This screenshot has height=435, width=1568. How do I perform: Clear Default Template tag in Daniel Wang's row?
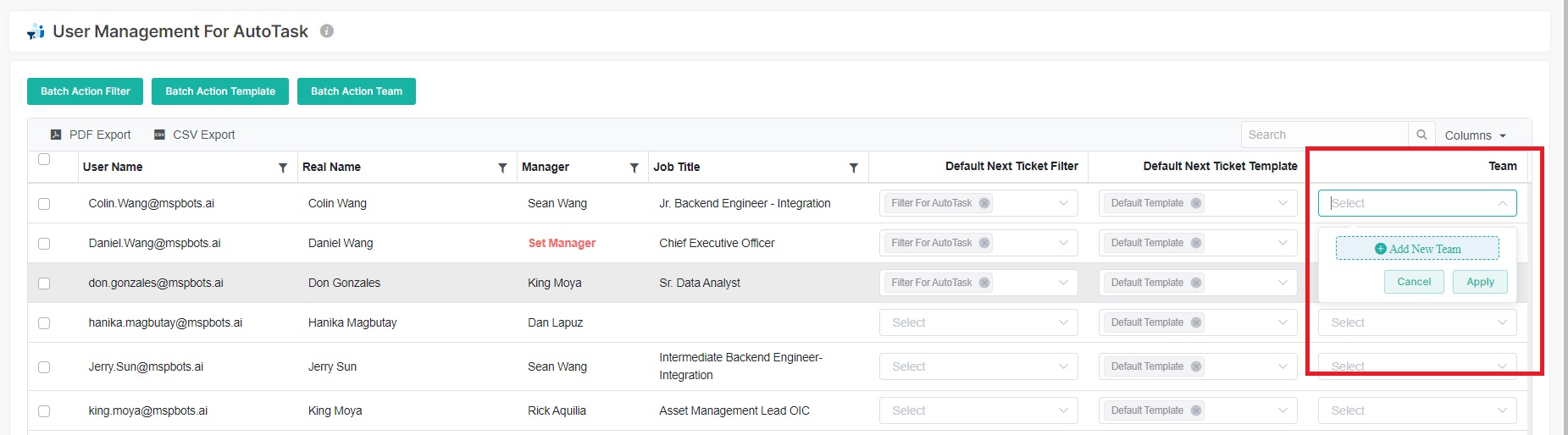[x=1195, y=243]
